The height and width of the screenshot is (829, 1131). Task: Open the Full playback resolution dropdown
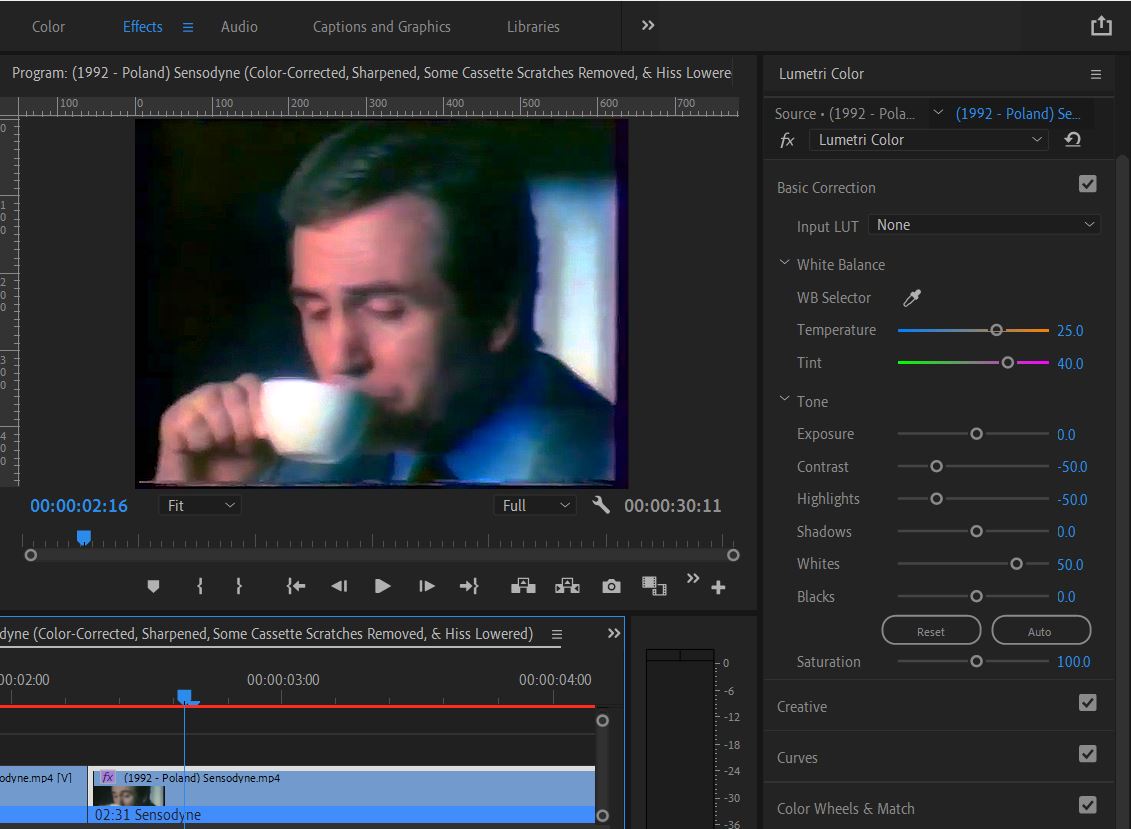click(534, 506)
